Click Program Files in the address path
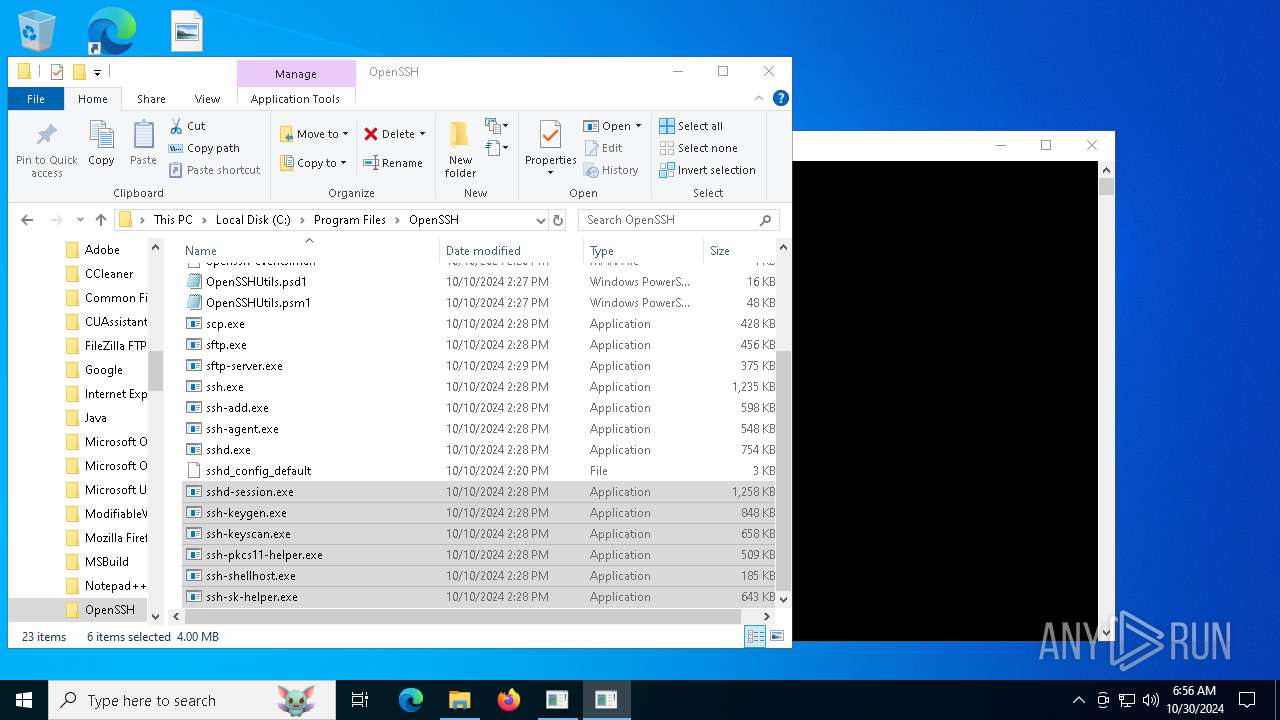This screenshot has width=1280, height=720. point(349,220)
